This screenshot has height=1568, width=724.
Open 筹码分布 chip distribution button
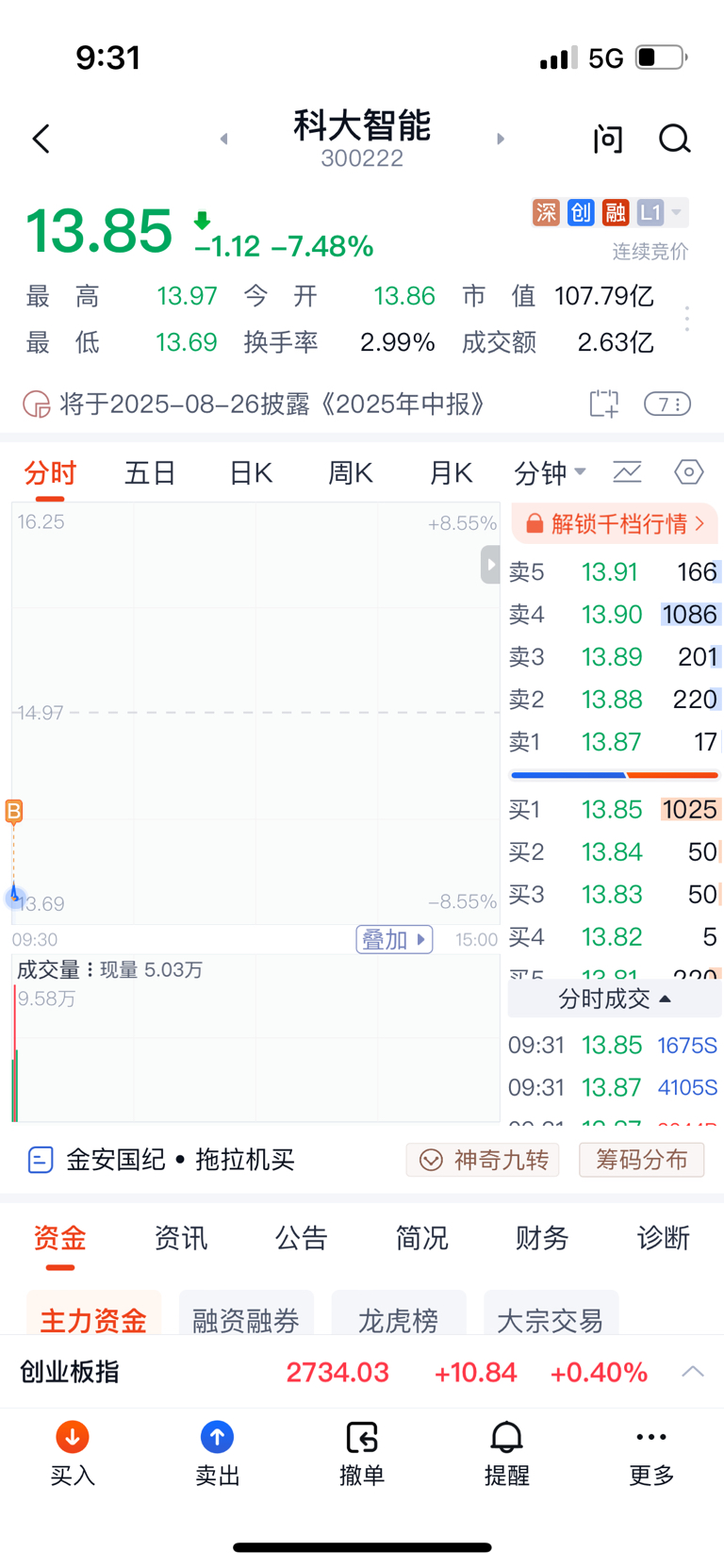pyautogui.click(x=641, y=1160)
